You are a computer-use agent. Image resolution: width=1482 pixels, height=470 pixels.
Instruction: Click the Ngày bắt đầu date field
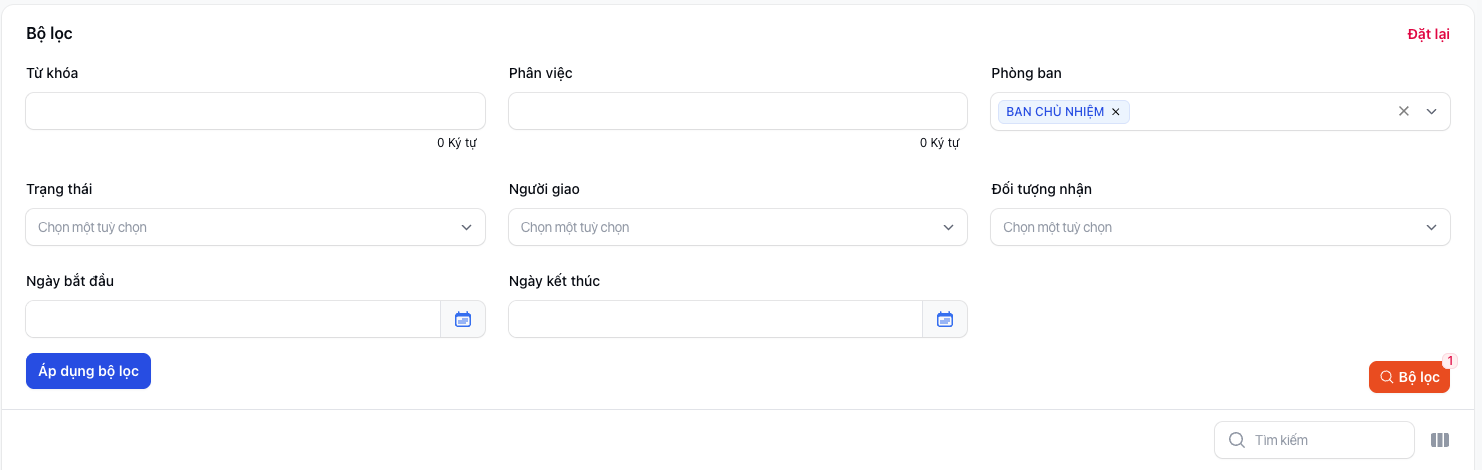pyautogui.click(x=232, y=319)
